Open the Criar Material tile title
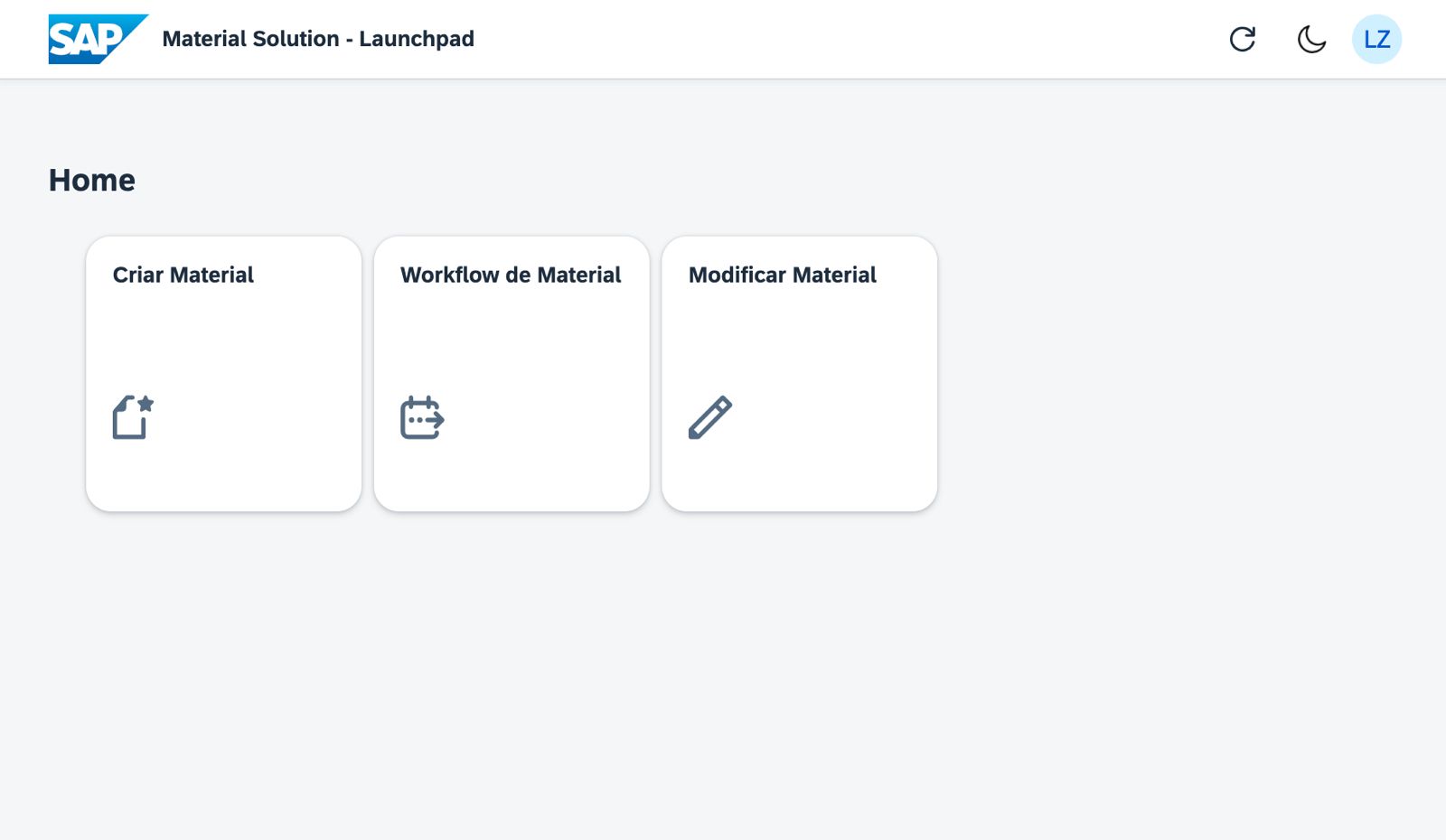Screen dimensions: 1446x840 pyautogui.click(x=183, y=275)
